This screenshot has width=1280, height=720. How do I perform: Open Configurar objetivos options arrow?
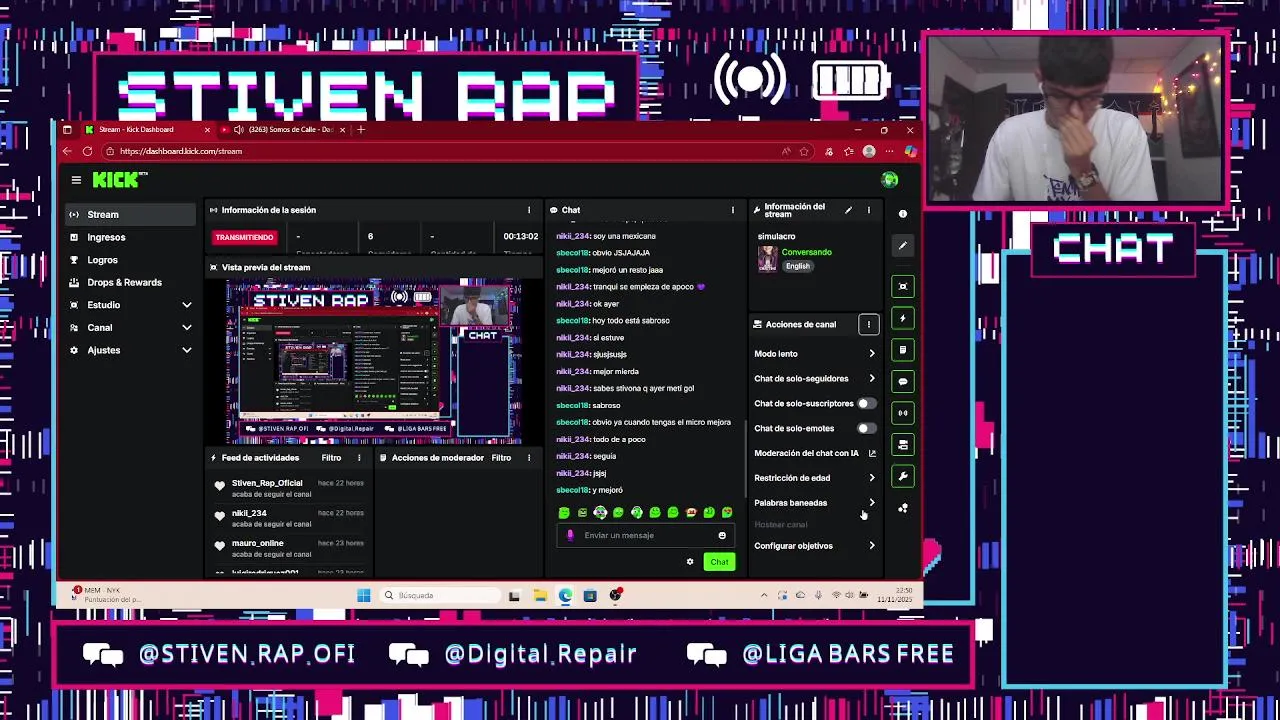(x=871, y=546)
